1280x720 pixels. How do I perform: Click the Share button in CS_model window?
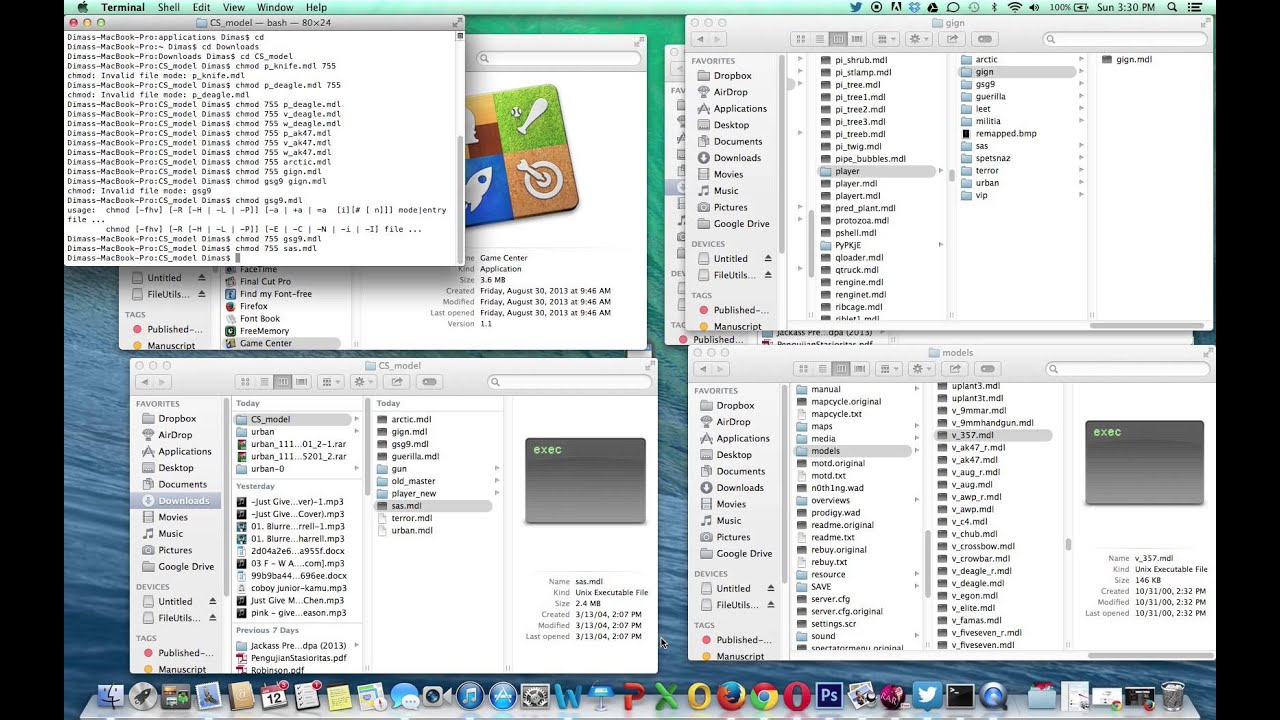coord(397,382)
